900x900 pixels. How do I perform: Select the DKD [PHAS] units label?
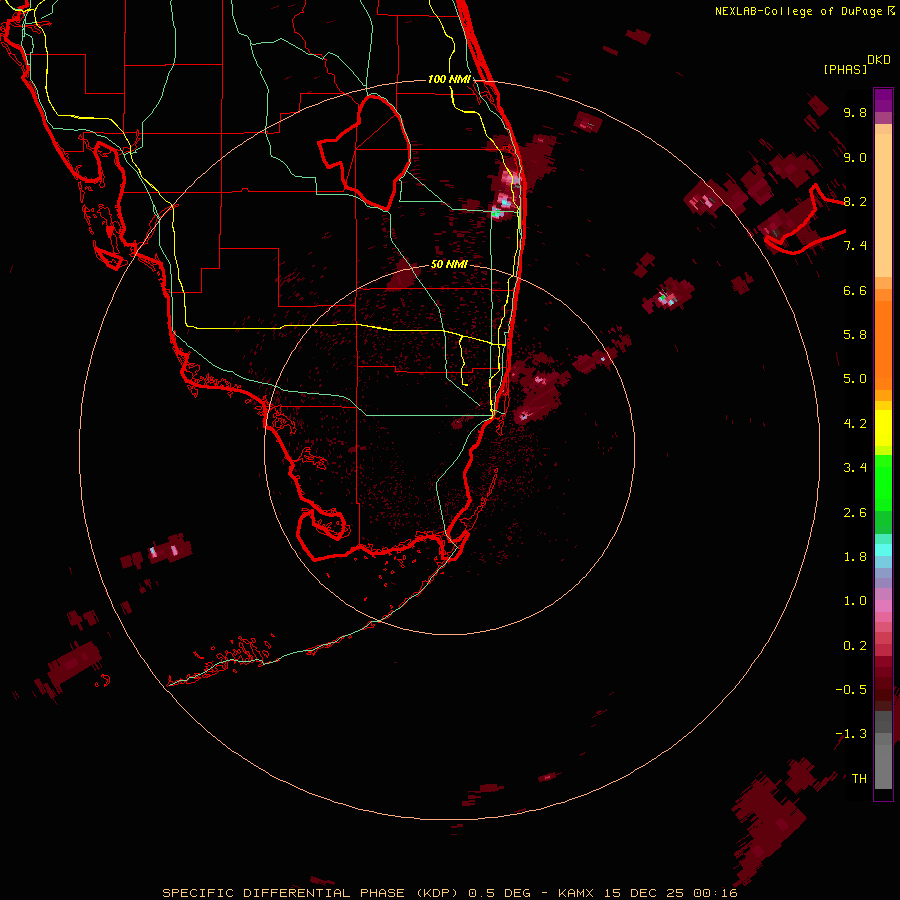point(856,65)
